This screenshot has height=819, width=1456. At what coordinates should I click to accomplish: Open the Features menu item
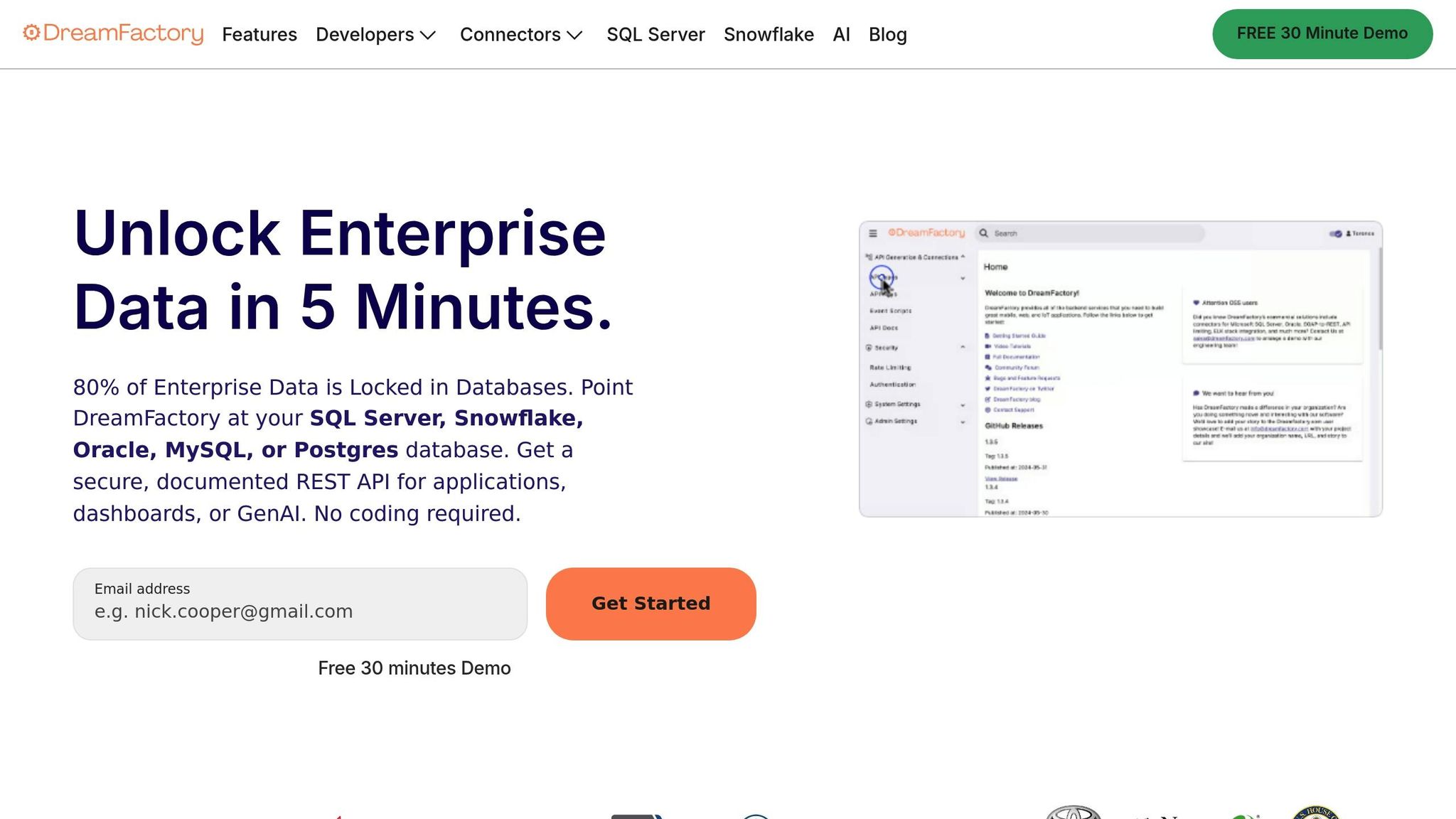click(x=259, y=34)
